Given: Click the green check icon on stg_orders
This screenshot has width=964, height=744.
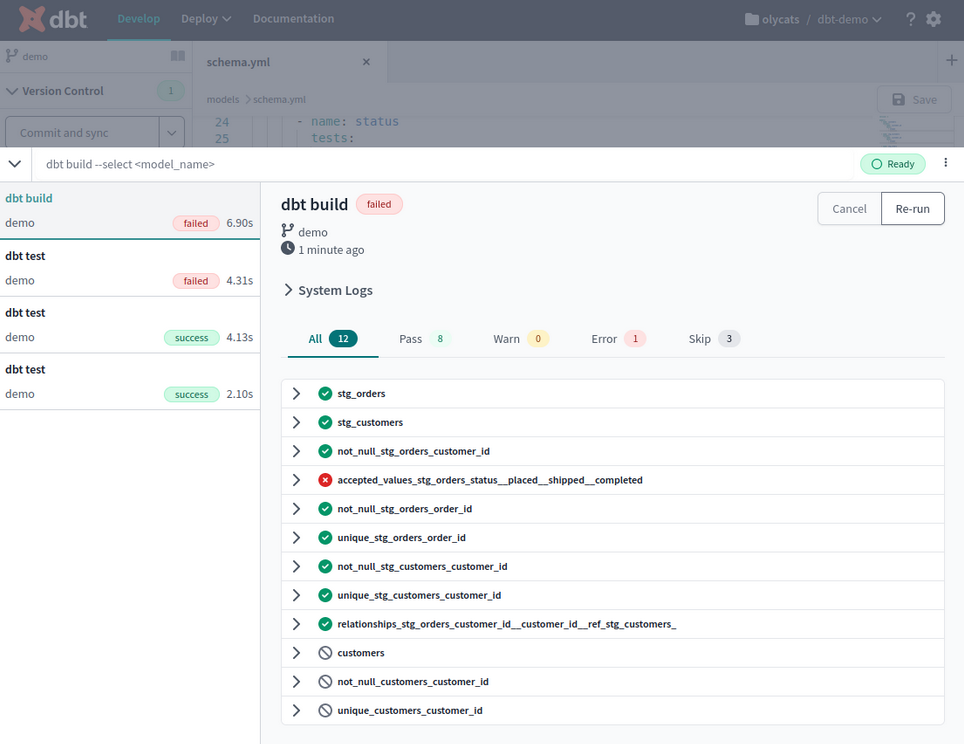Looking at the screenshot, I should pyautogui.click(x=325, y=394).
